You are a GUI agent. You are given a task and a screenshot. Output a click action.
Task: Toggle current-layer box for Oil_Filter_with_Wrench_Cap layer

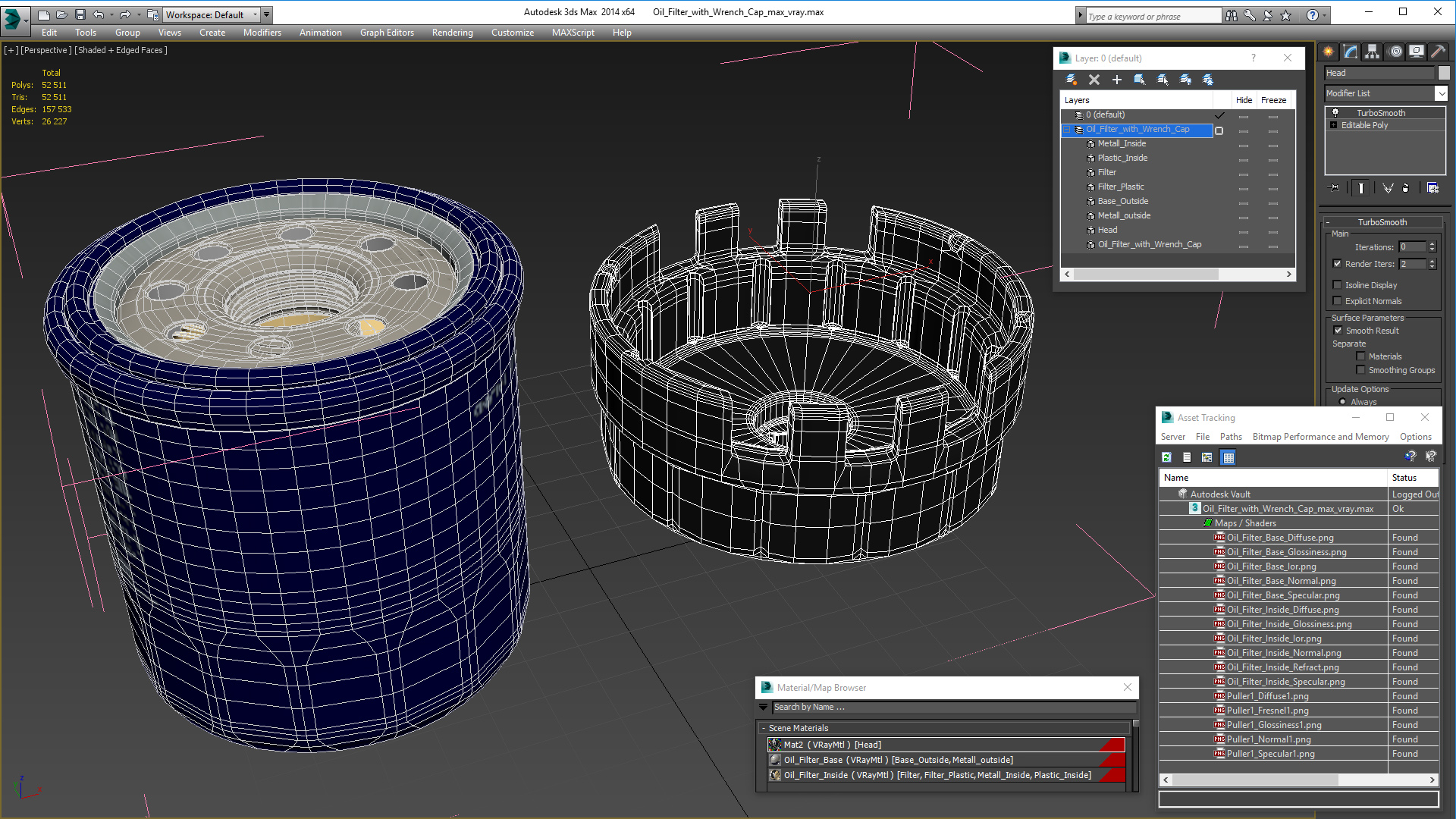coord(1219,130)
